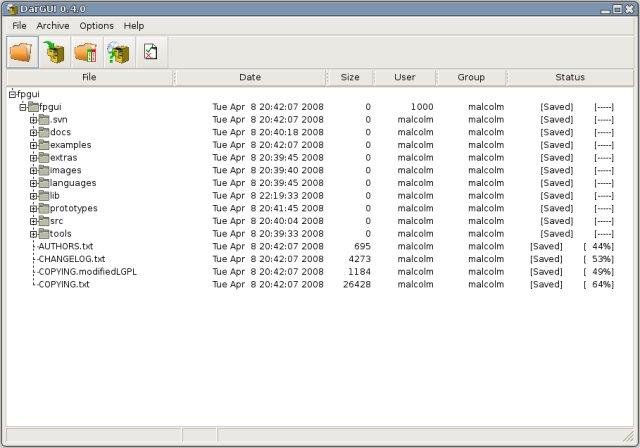This screenshot has width=640, height=448.
Task: Click the folder with list toolbar icon
Action: [86, 52]
